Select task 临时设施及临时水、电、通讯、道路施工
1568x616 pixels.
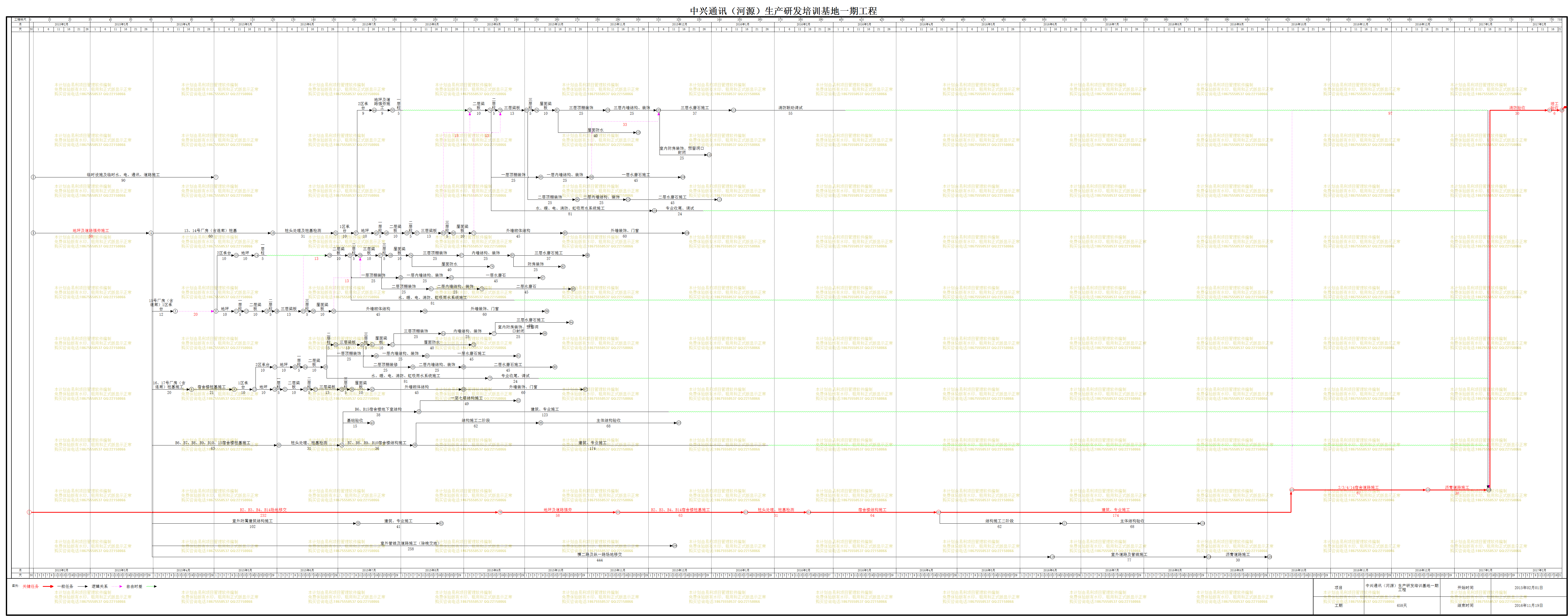coord(123,175)
